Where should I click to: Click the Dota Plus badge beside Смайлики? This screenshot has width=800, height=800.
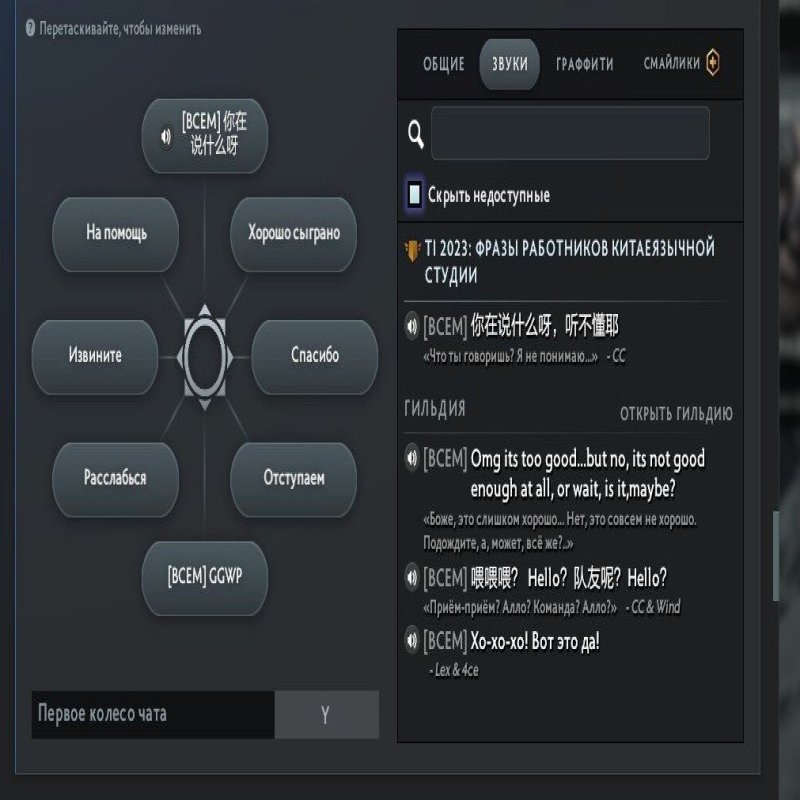713,63
